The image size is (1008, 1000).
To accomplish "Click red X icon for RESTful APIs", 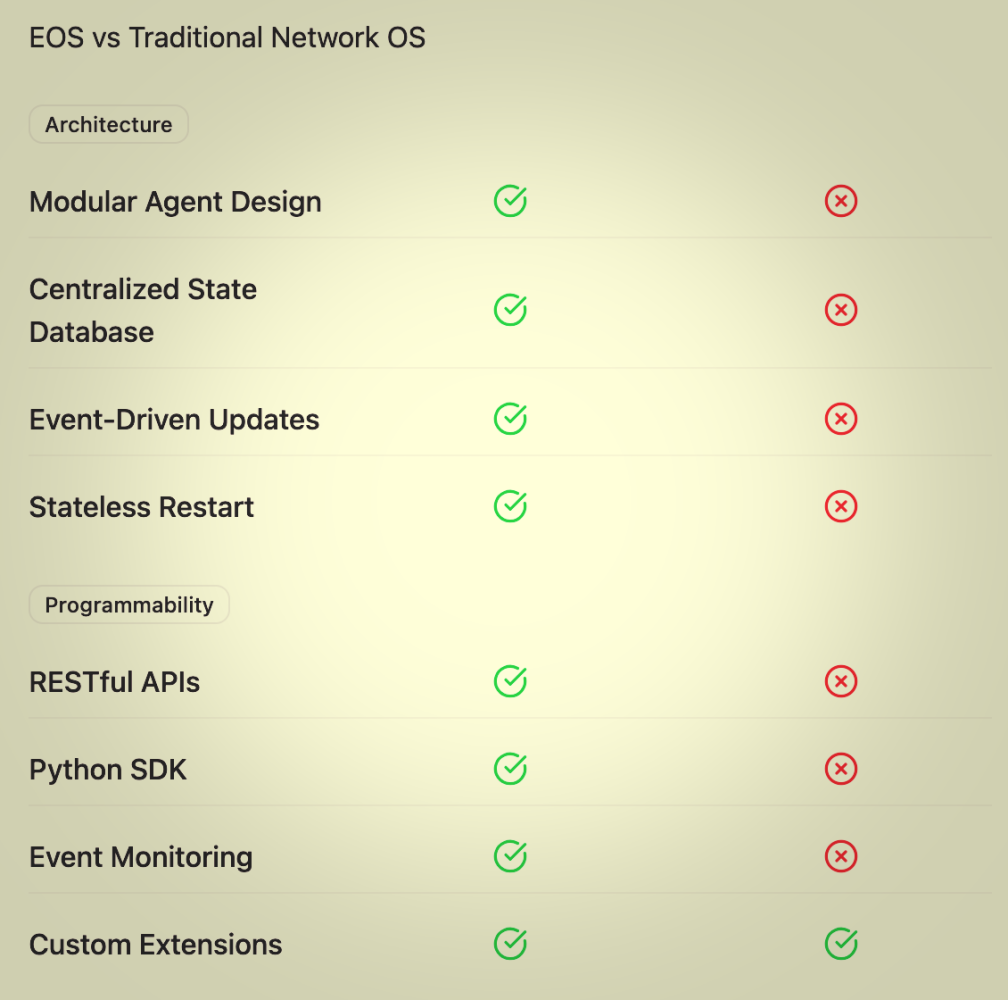I will pyautogui.click(x=841, y=682).
